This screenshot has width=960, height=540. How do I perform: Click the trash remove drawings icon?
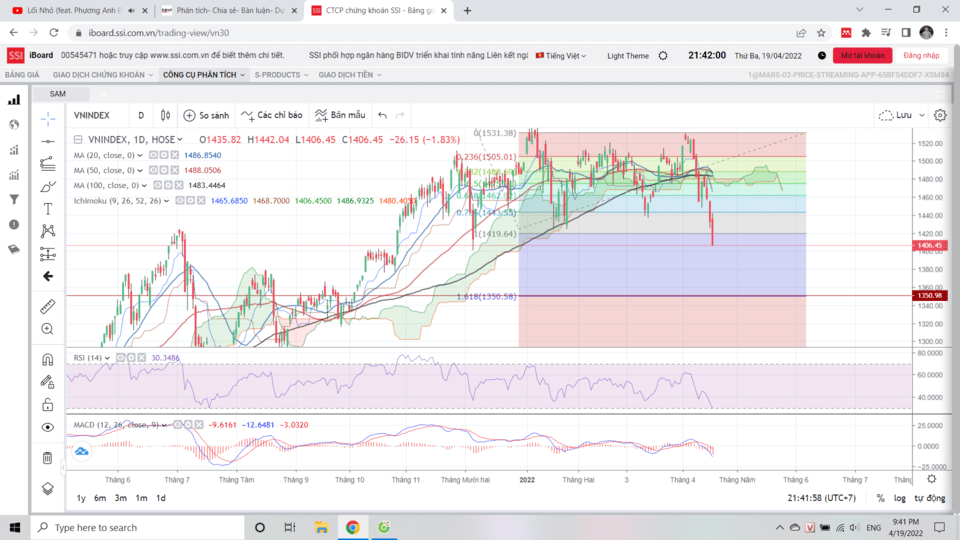tap(47, 458)
